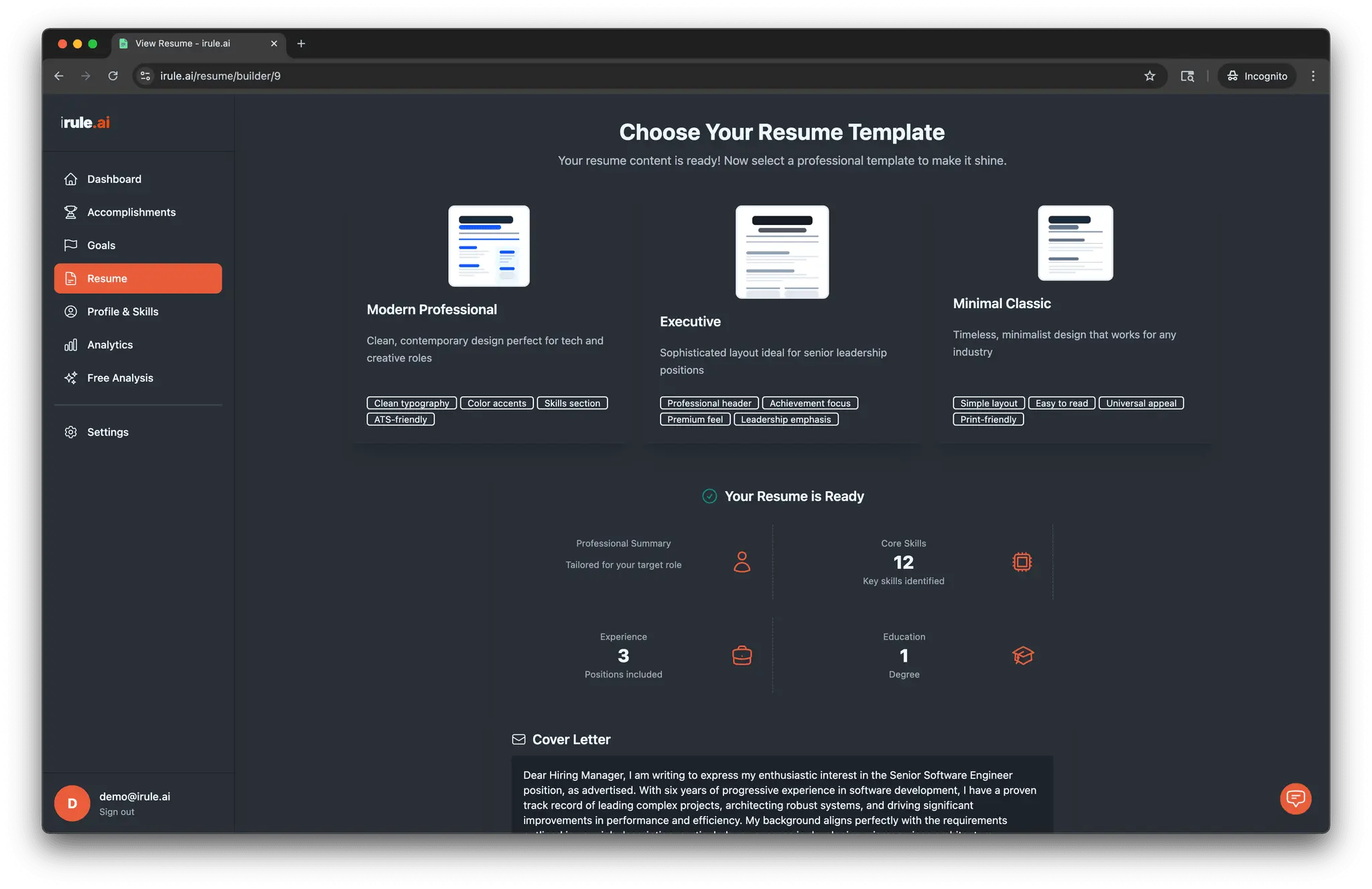The image size is (1372, 889).
Task: Click the ATS-friendly tag
Action: pos(401,419)
